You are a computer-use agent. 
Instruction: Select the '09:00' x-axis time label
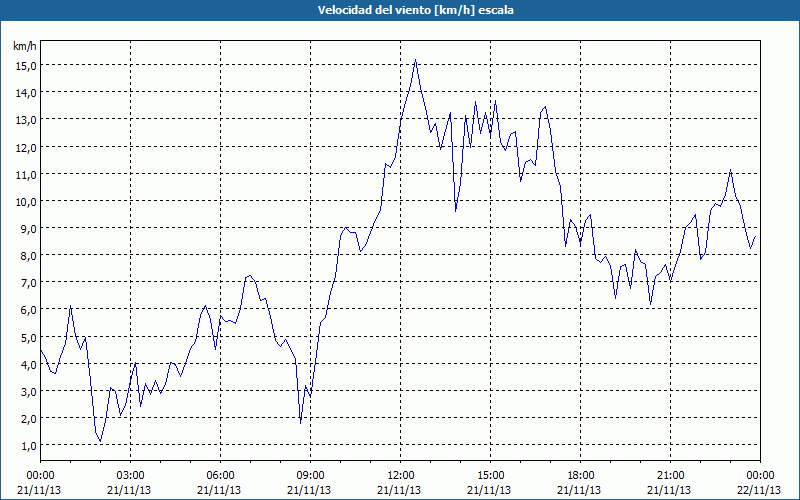(x=310, y=476)
